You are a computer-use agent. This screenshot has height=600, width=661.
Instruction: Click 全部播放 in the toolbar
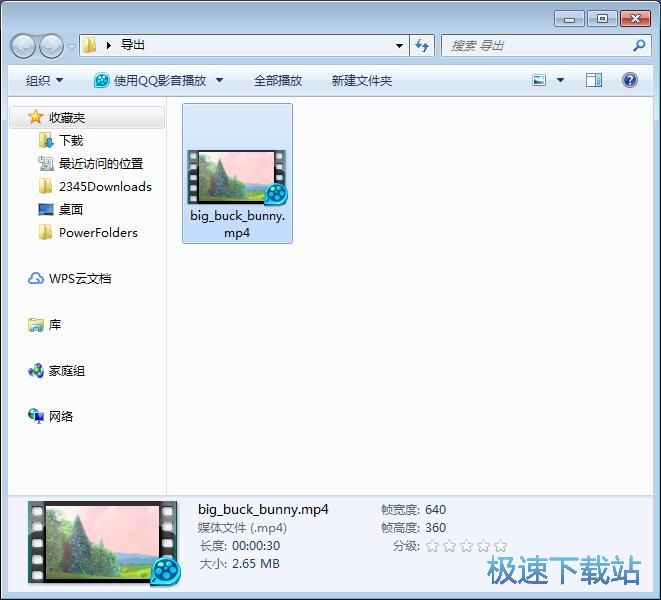click(278, 80)
